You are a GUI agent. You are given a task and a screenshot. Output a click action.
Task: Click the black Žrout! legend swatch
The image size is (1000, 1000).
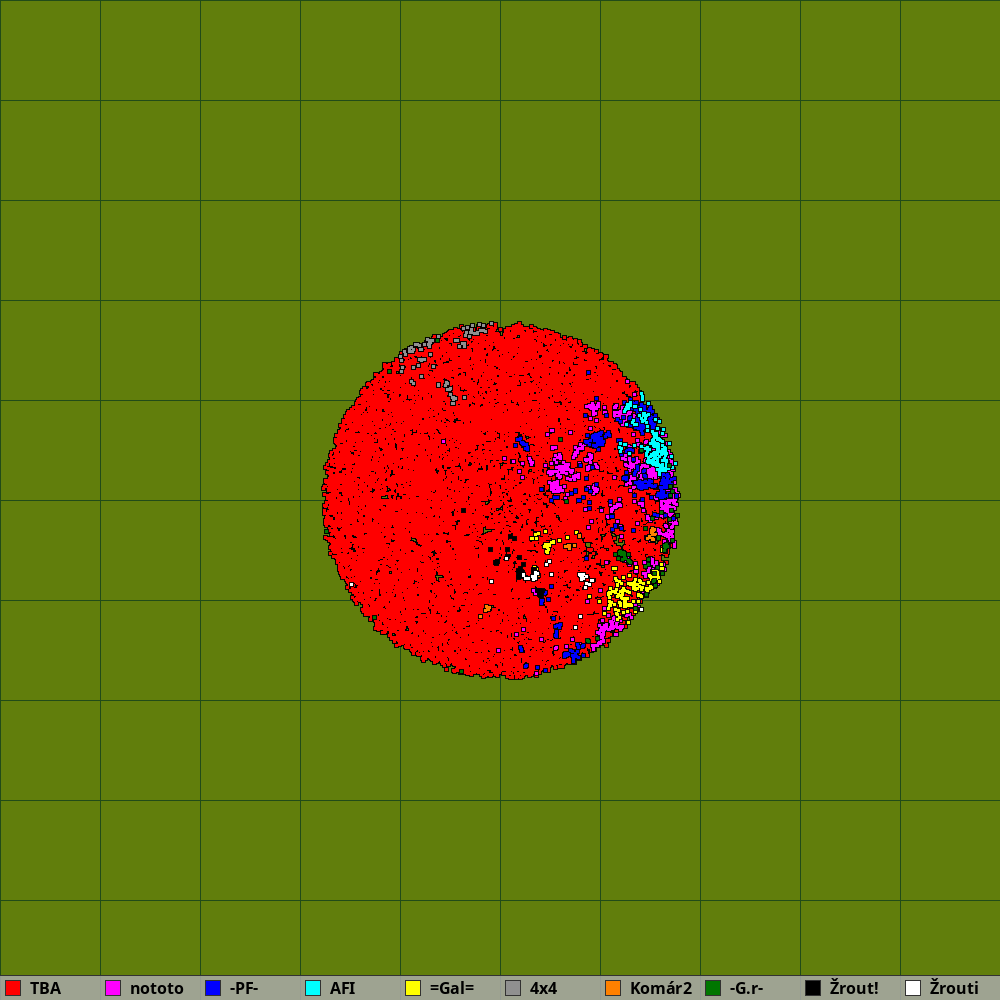(813, 988)
